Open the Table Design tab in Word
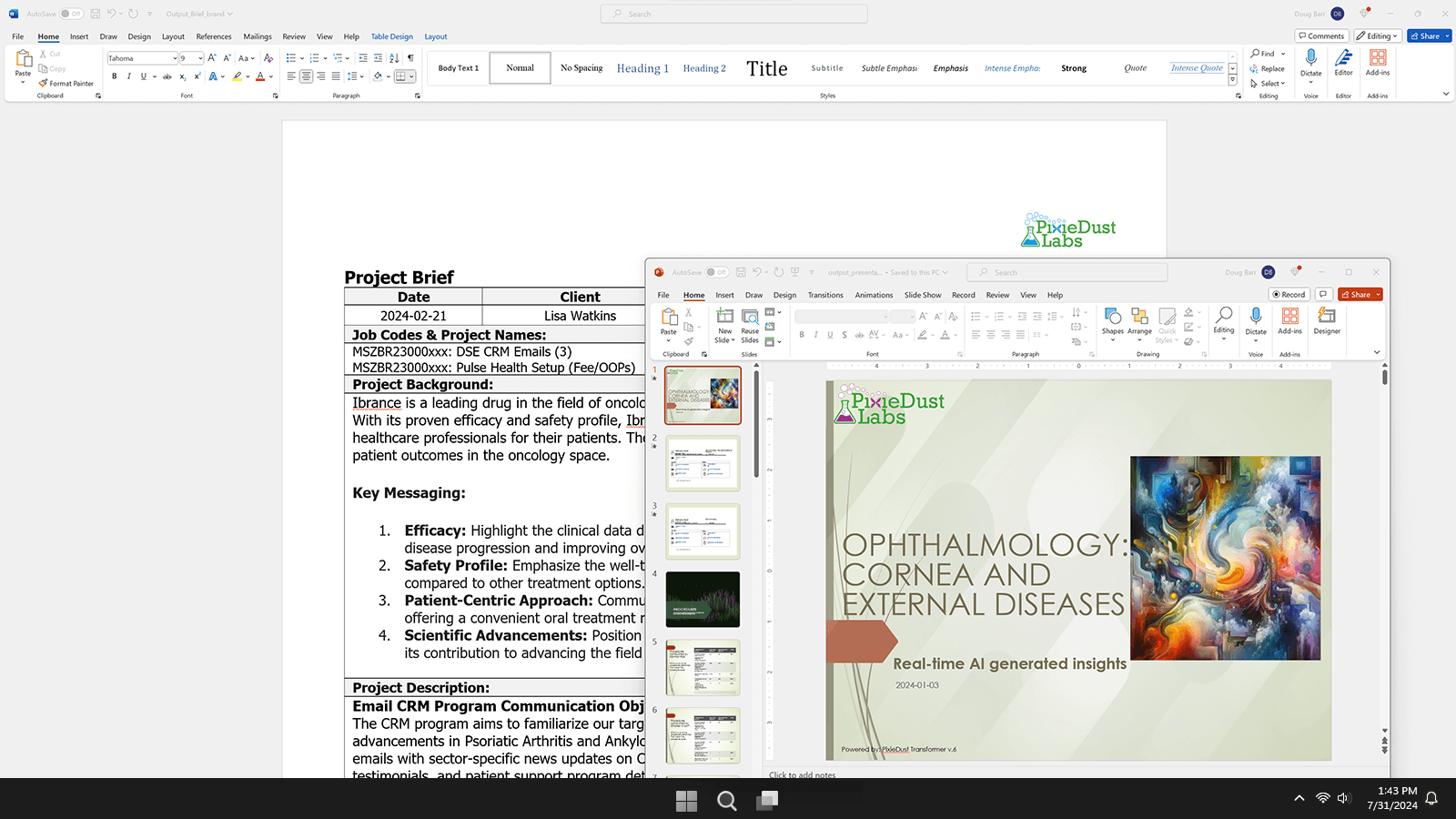This screenshot has height=819, width=1456. point(391,36)
